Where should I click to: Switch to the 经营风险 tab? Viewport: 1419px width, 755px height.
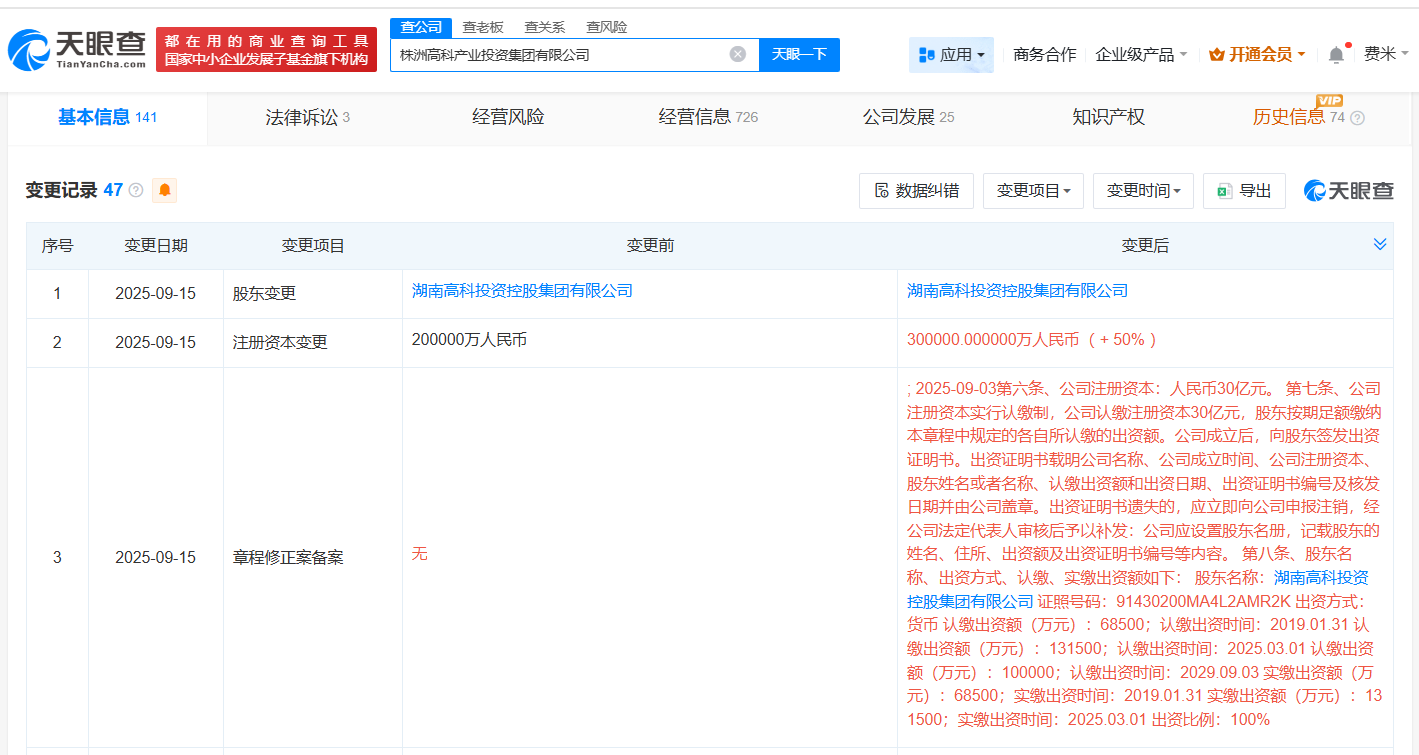[508, 118]
